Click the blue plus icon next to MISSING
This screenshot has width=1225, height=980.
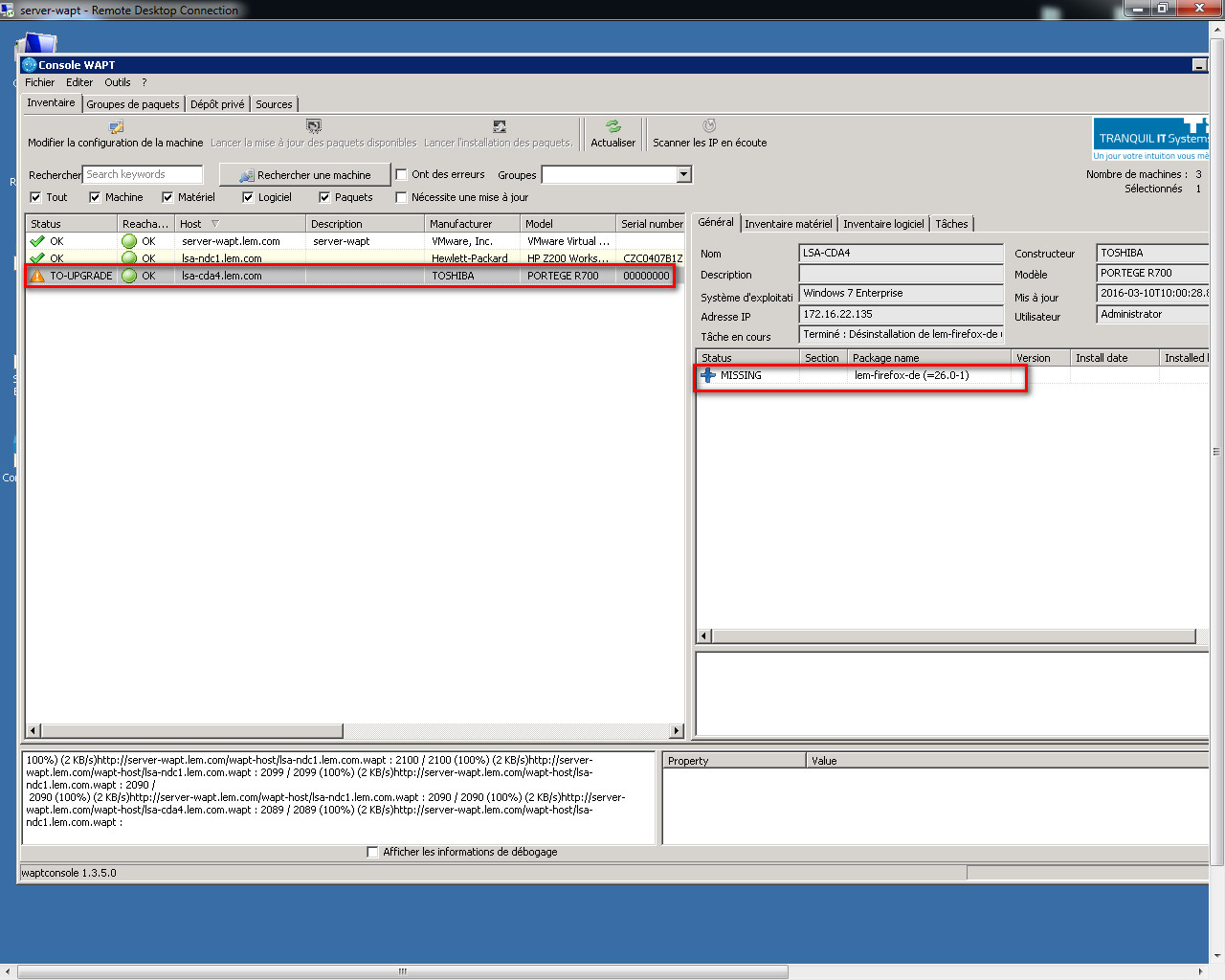tap(708, 375)
